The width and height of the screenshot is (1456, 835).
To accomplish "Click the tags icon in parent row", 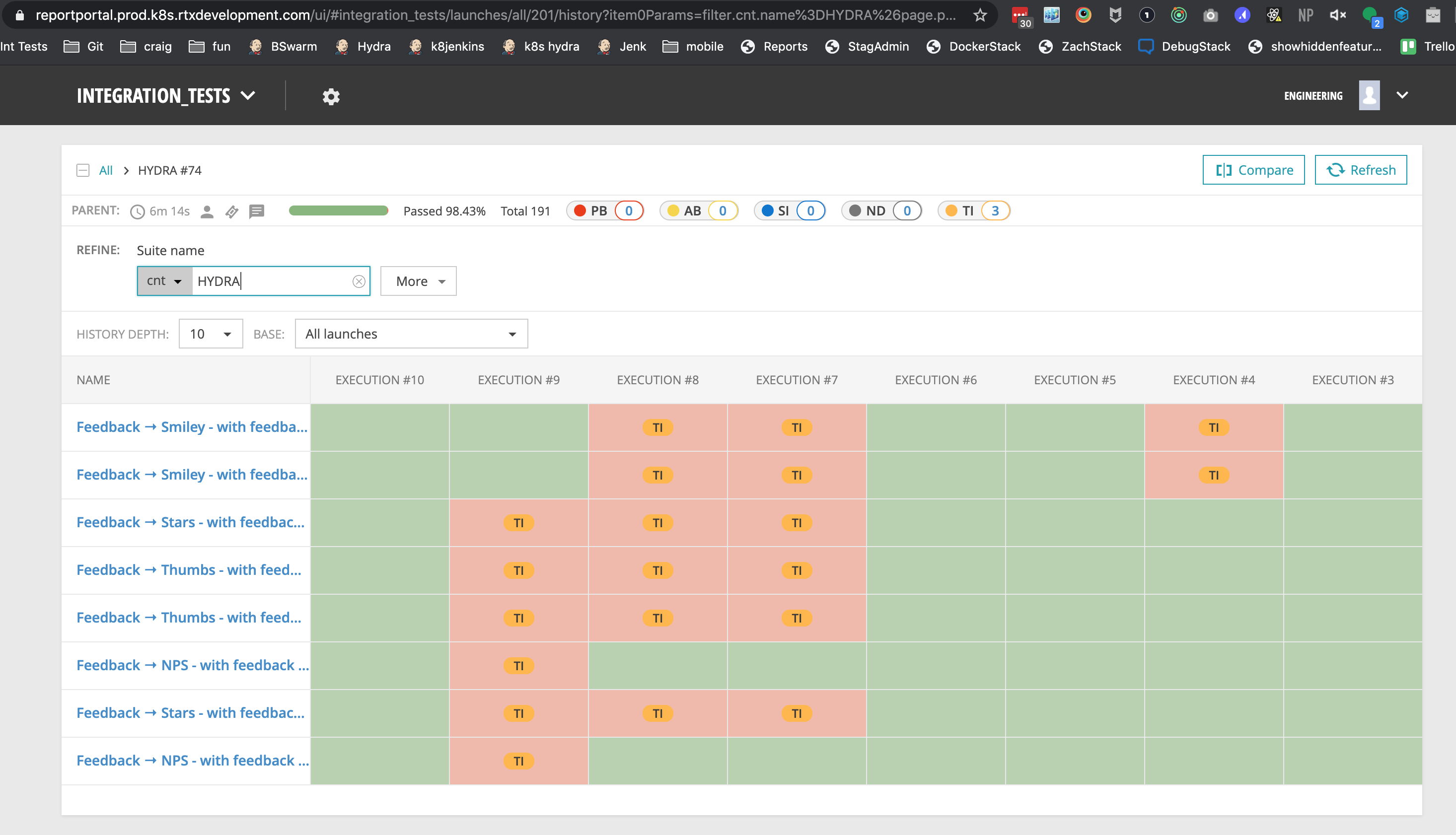I will [232, 211].
